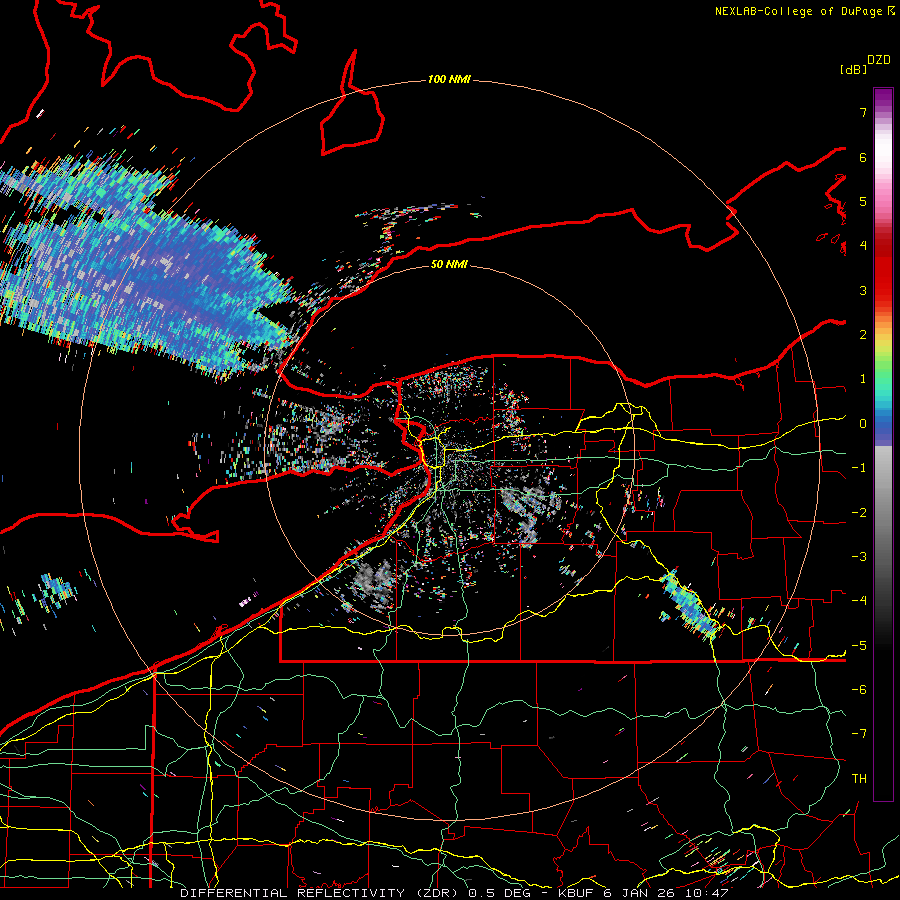900x900 pixels.
Task: Click the 6 value on color scale
Action: click(x=863, y=157)
